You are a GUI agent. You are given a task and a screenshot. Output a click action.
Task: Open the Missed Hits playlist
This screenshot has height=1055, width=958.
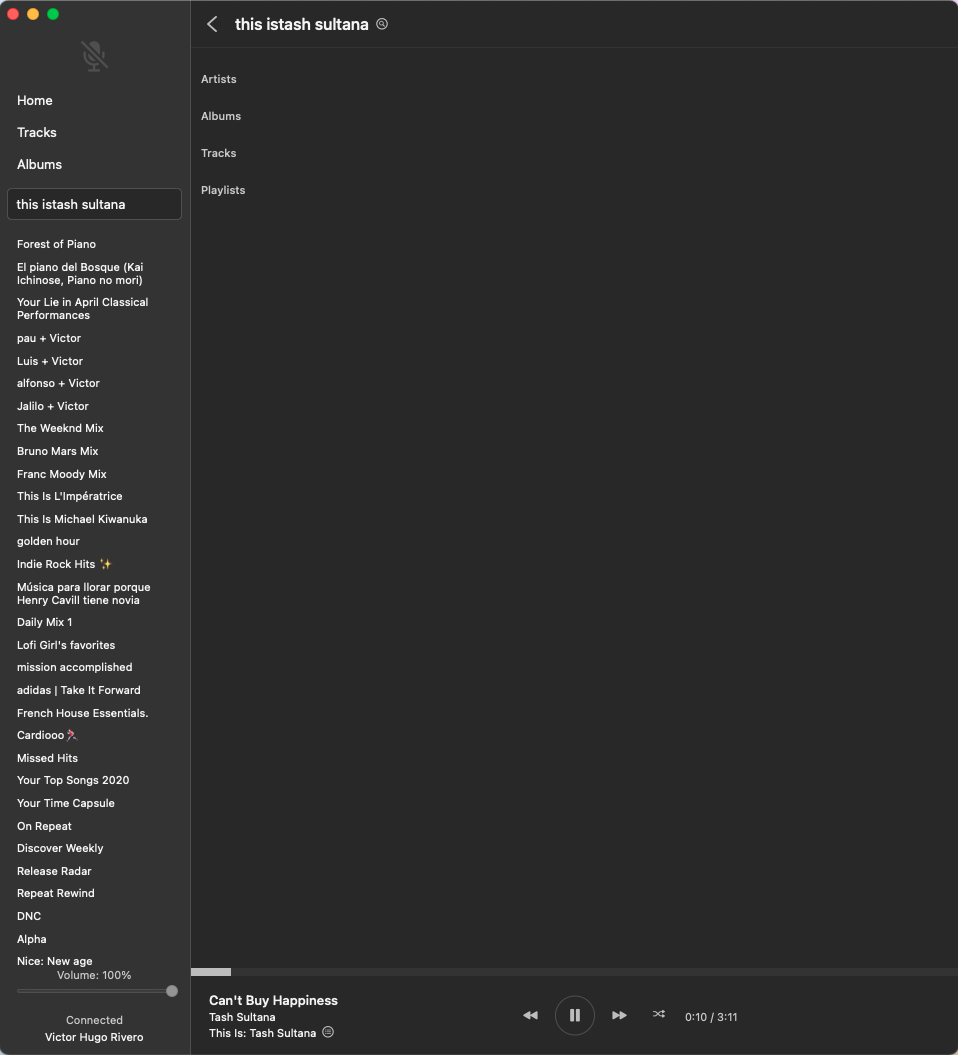click(48, 758)
